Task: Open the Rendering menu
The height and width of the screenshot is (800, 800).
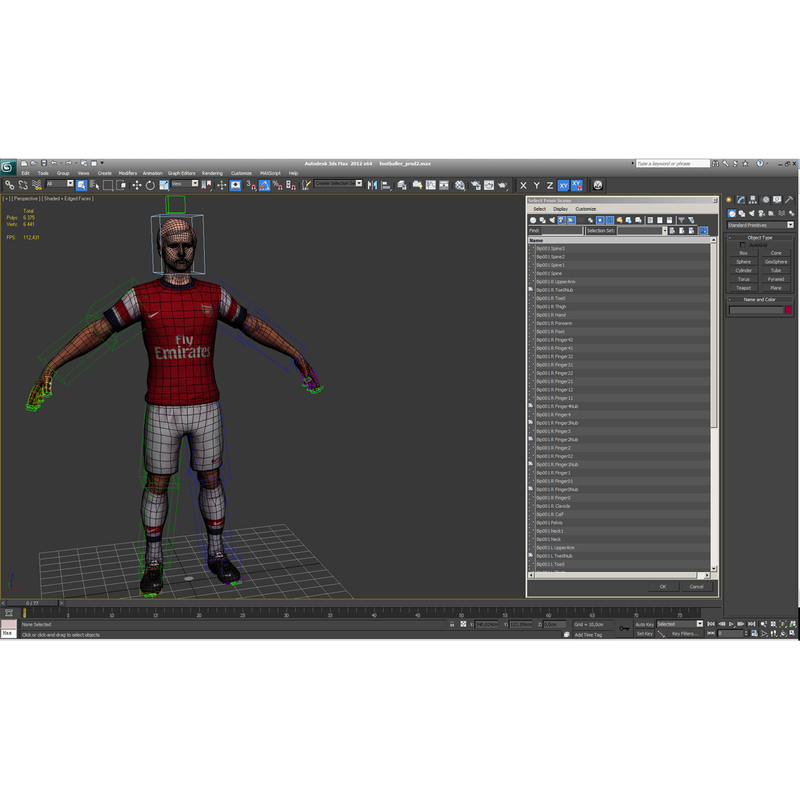Action: point(212,171)
